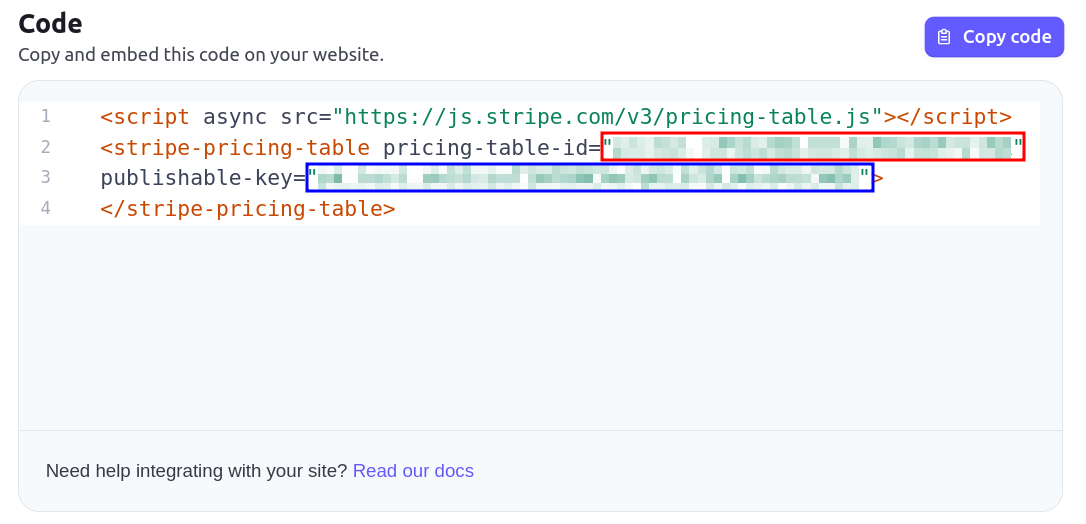This screenshot has height=524, width=1086.
Task: Click the <stripe-pricing-table opening tag
Action: 235,147
